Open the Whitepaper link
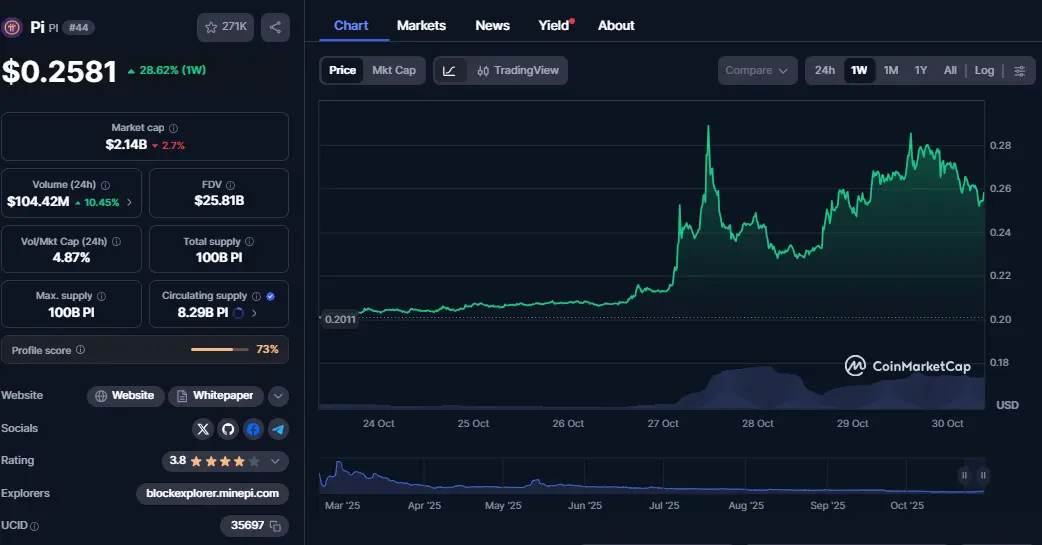The height and width of the screenshot is (545, 1042). [215, 396]
